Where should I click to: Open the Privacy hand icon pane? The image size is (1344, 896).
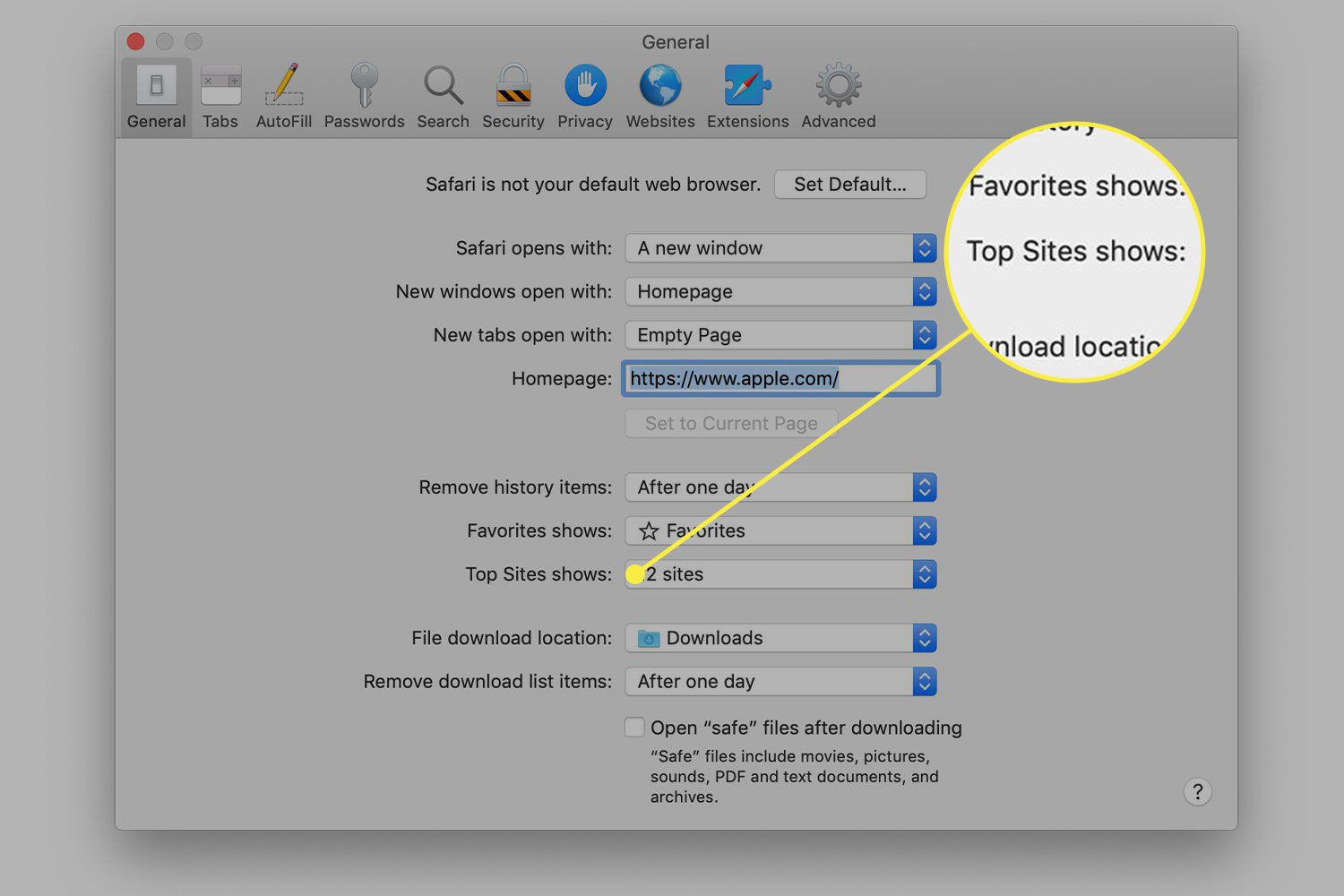585,97
